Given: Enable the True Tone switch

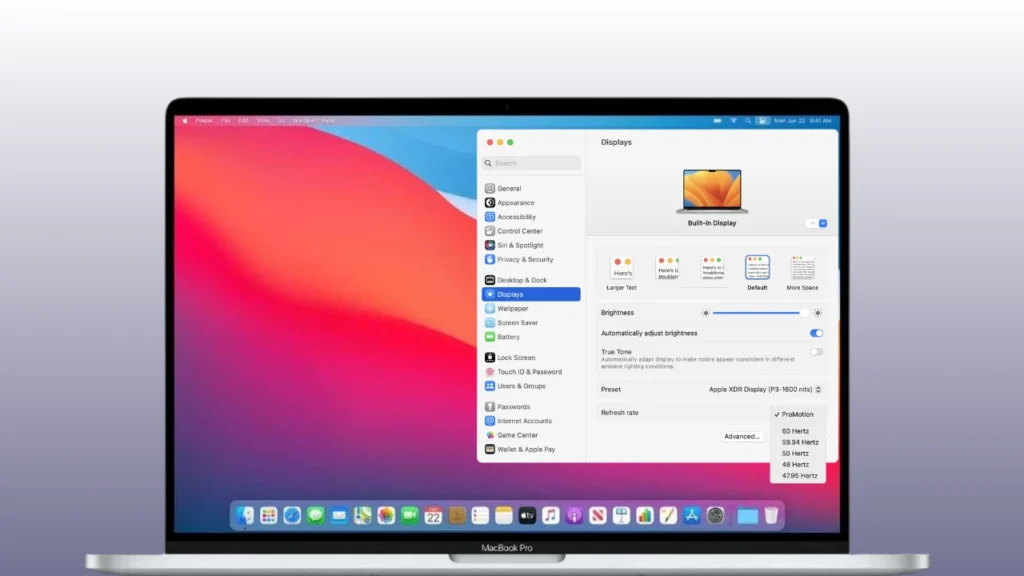Looking at the screenshot, I should (817, 352).
